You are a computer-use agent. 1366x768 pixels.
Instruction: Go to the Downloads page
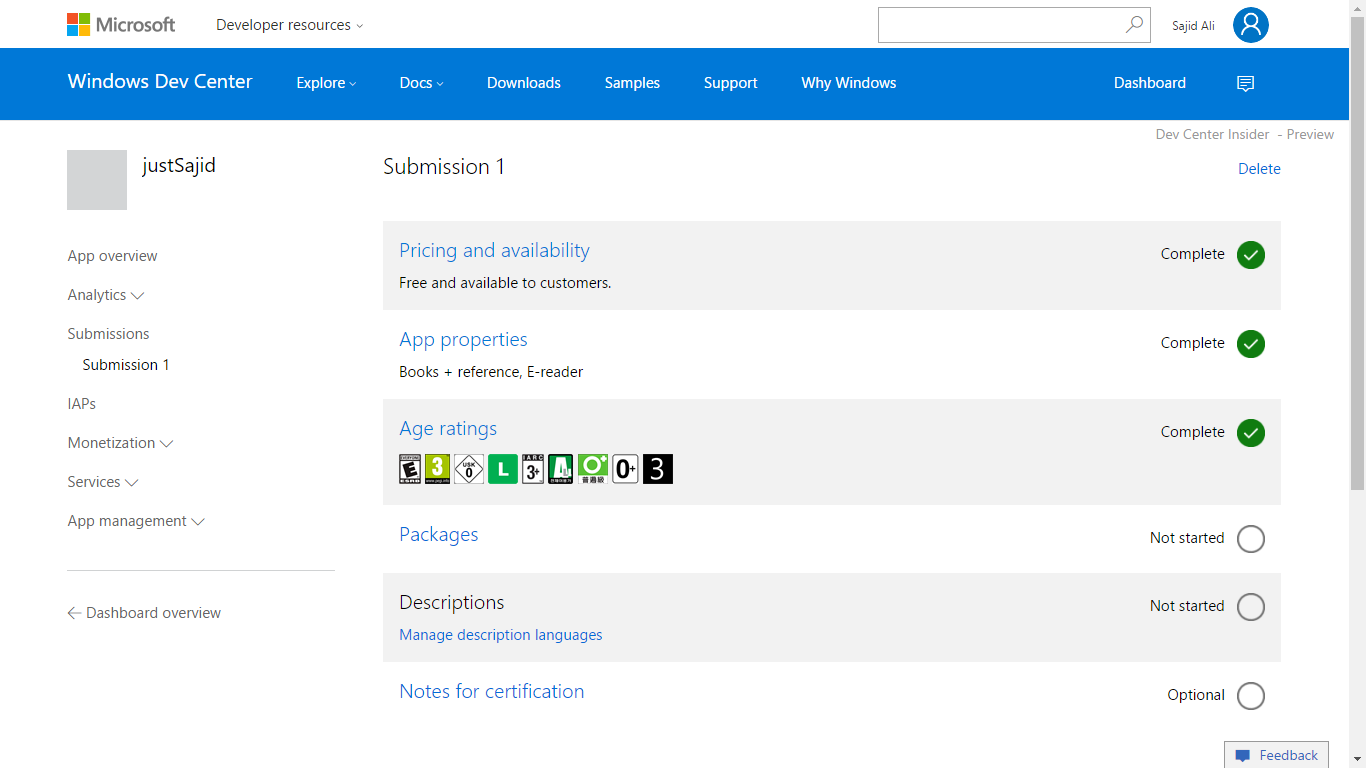[x=524, y=83]
